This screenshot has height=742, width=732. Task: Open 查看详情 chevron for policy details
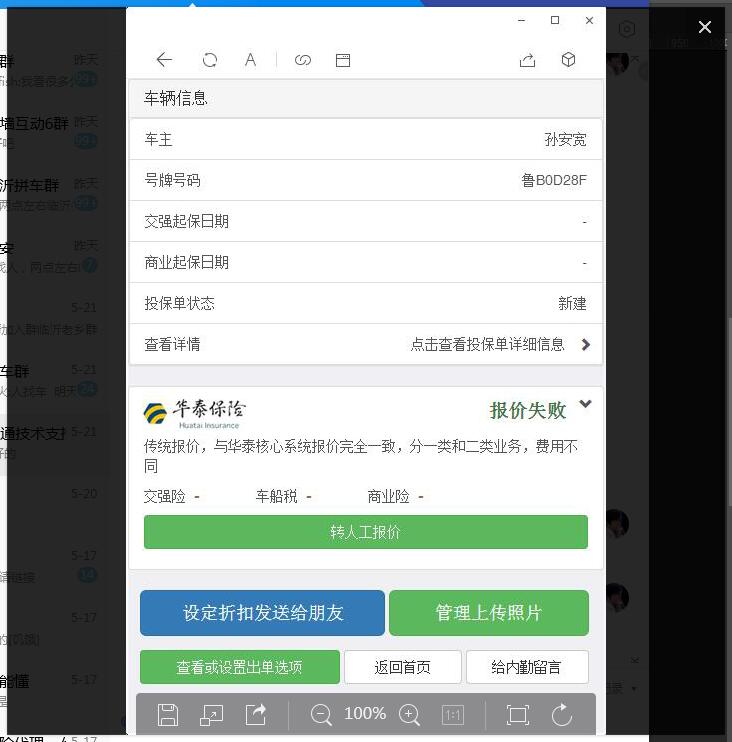586,344
